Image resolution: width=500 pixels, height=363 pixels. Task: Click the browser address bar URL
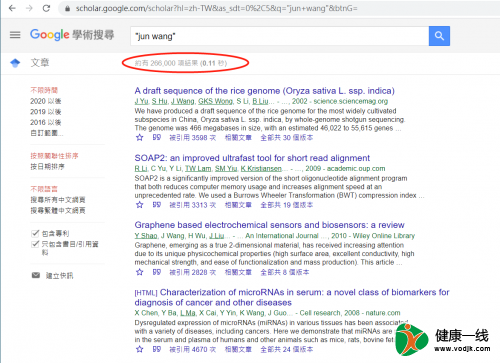(x=217, y=8)
